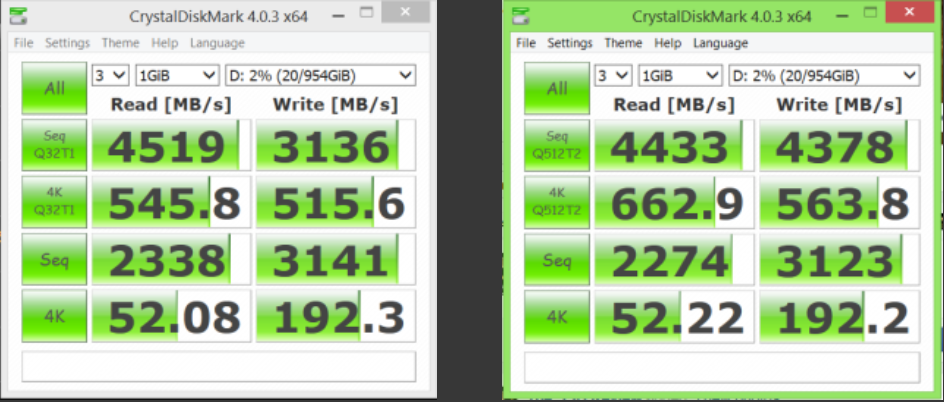Click the 2338 read result in left window
The height and width of the screenshot is (402, 944).
click(x=171, y=259)
